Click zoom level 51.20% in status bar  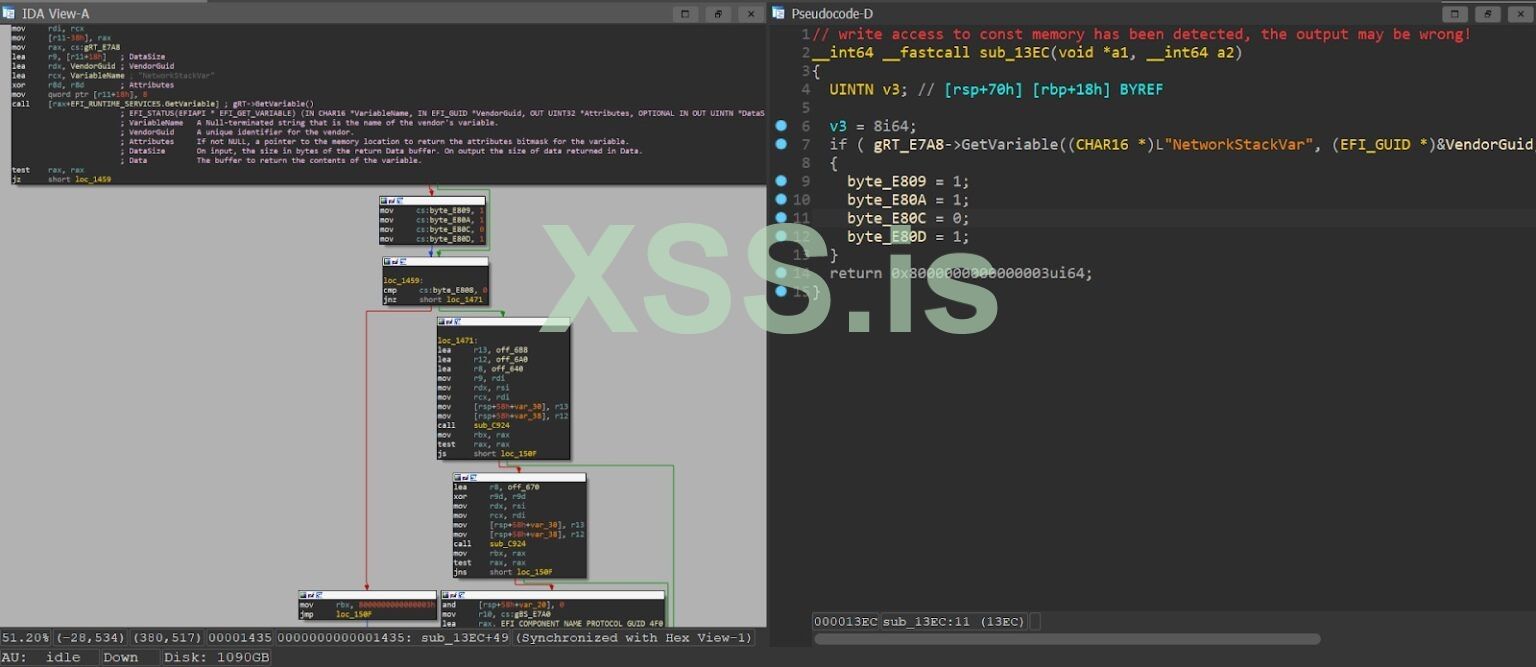25,637
